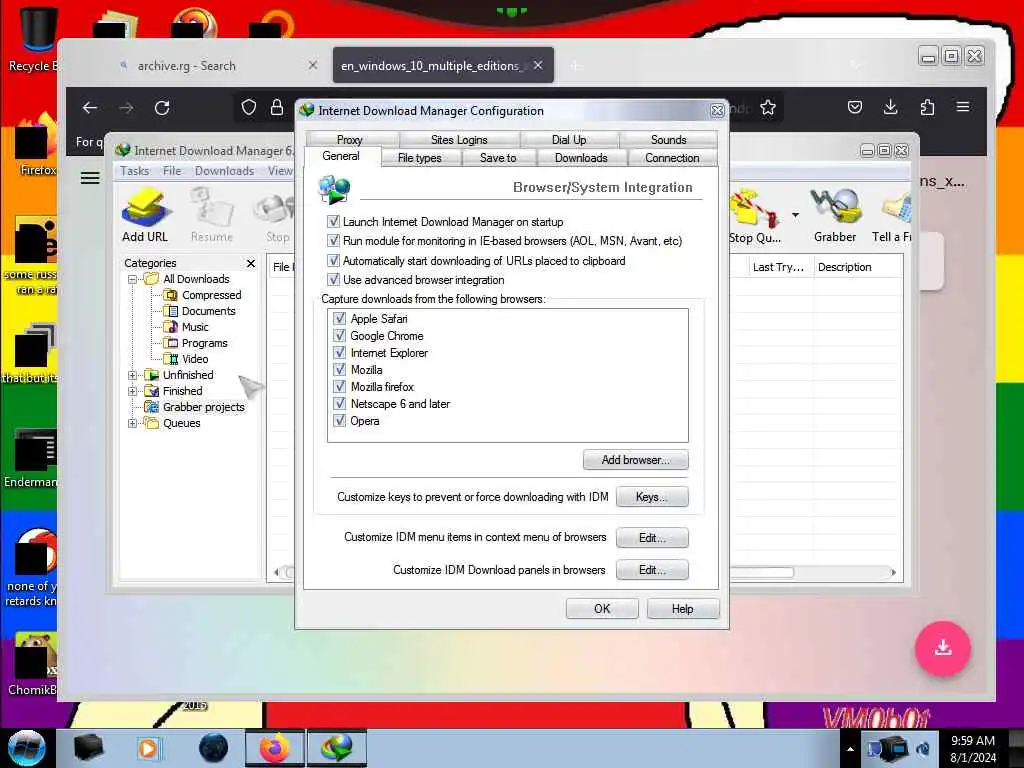This screenshot has height=768, width=1024.
Task: Click Edit for context menu items
Action: 652,537
